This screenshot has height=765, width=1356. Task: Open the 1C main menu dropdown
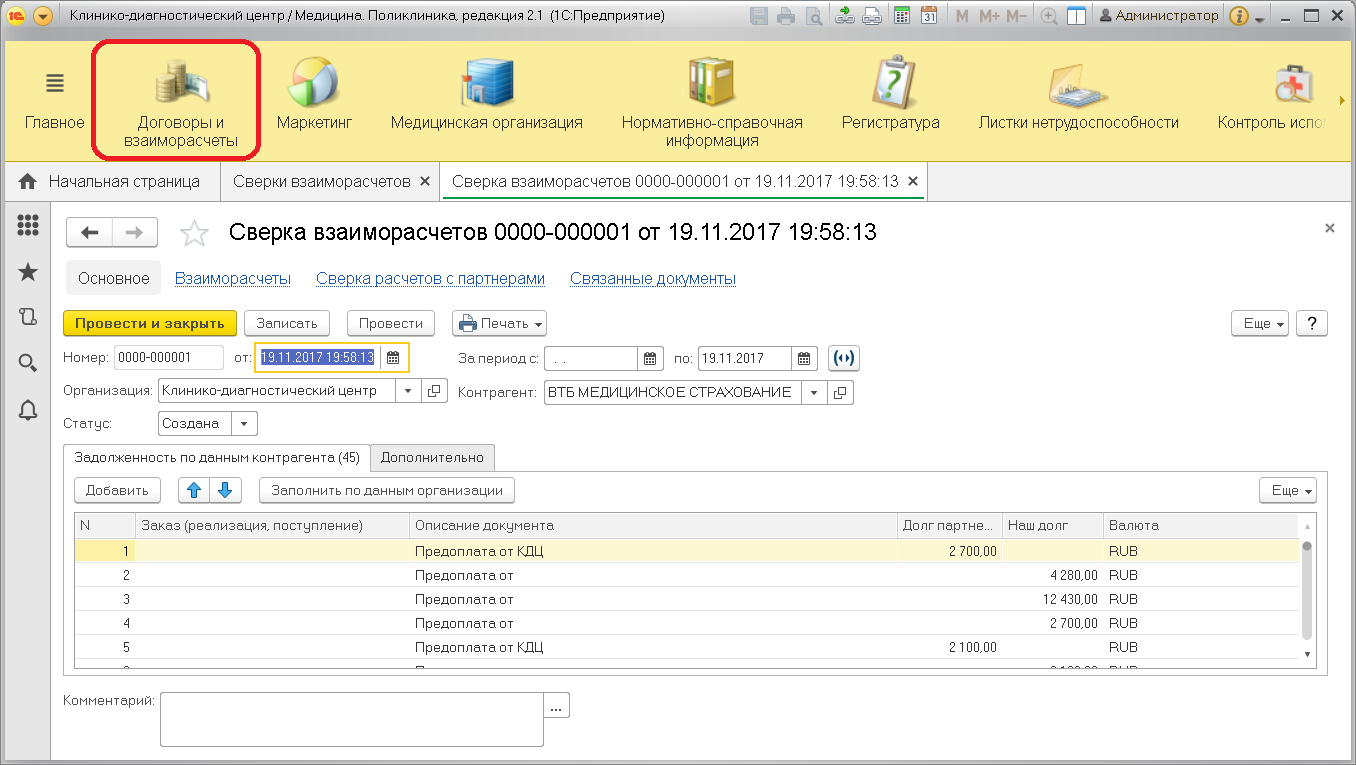coord(42,16)
